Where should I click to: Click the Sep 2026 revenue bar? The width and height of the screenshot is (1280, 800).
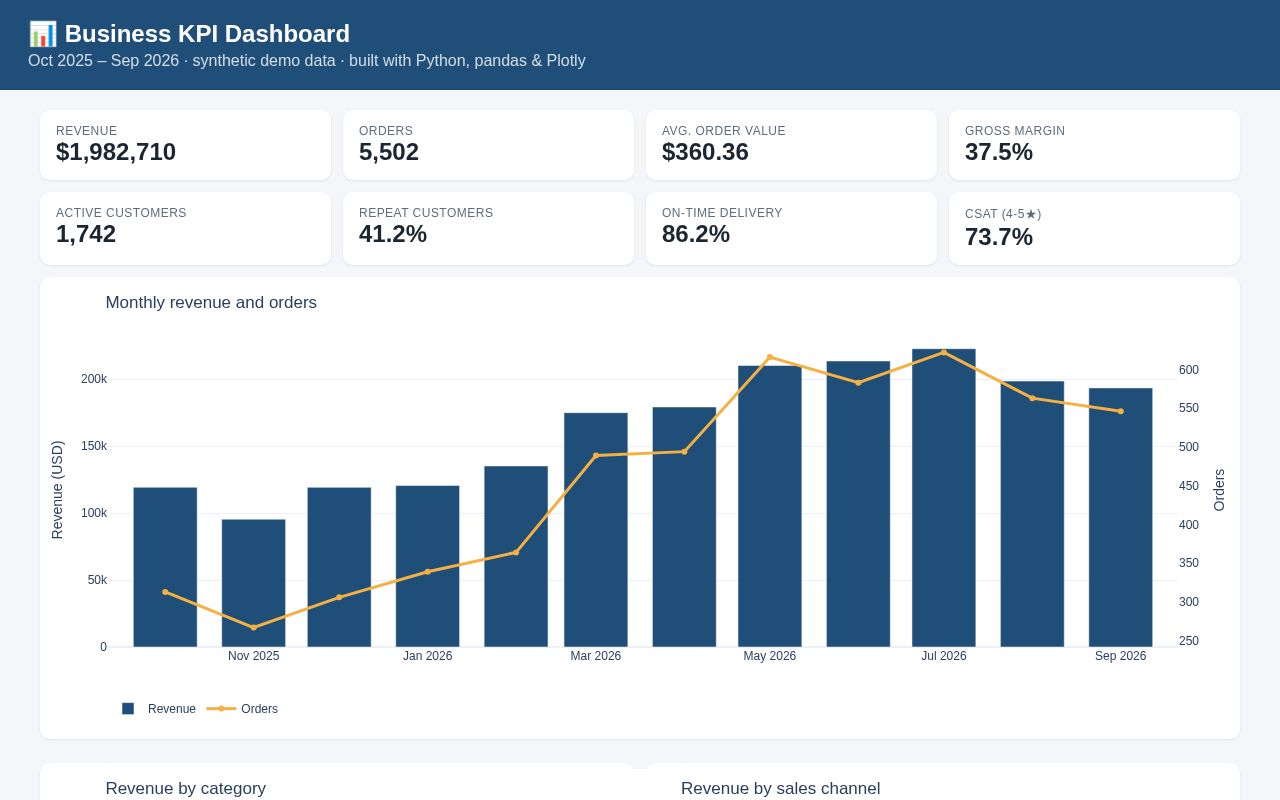click(1121, 517)
